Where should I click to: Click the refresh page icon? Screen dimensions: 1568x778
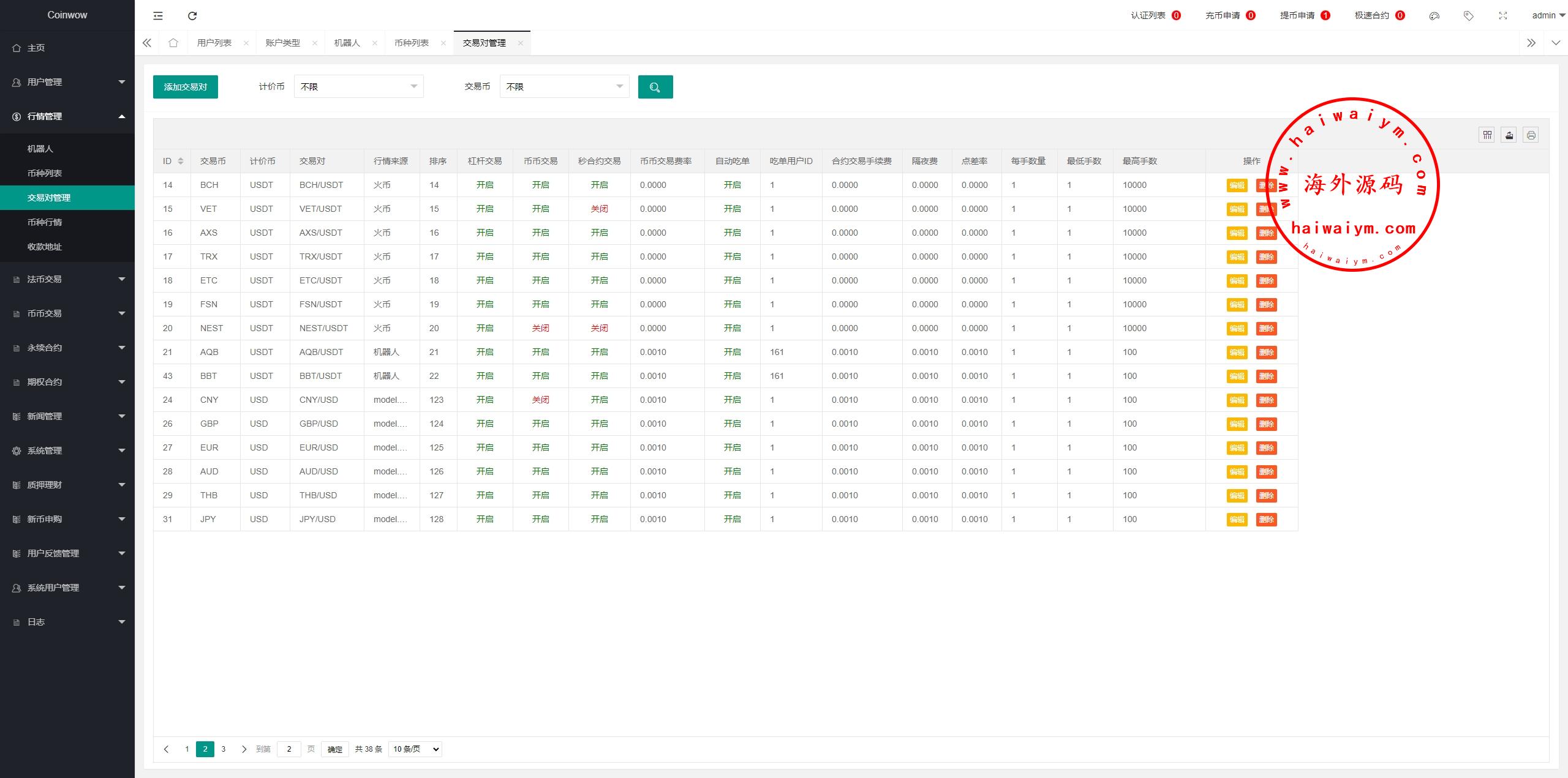click(x=192, y=16)
